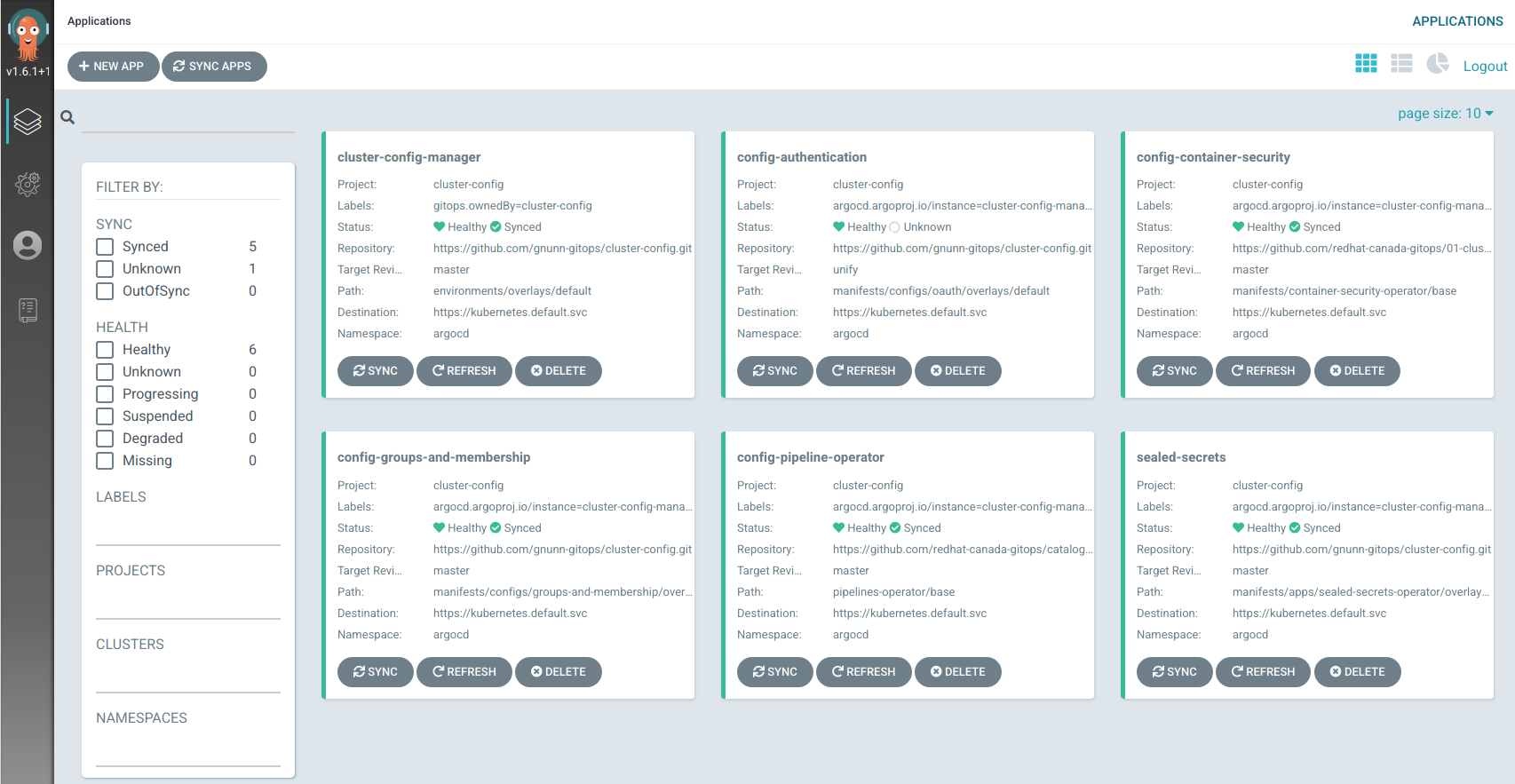
Task: Switch to tiles grid view
Action: point(1366,64)
